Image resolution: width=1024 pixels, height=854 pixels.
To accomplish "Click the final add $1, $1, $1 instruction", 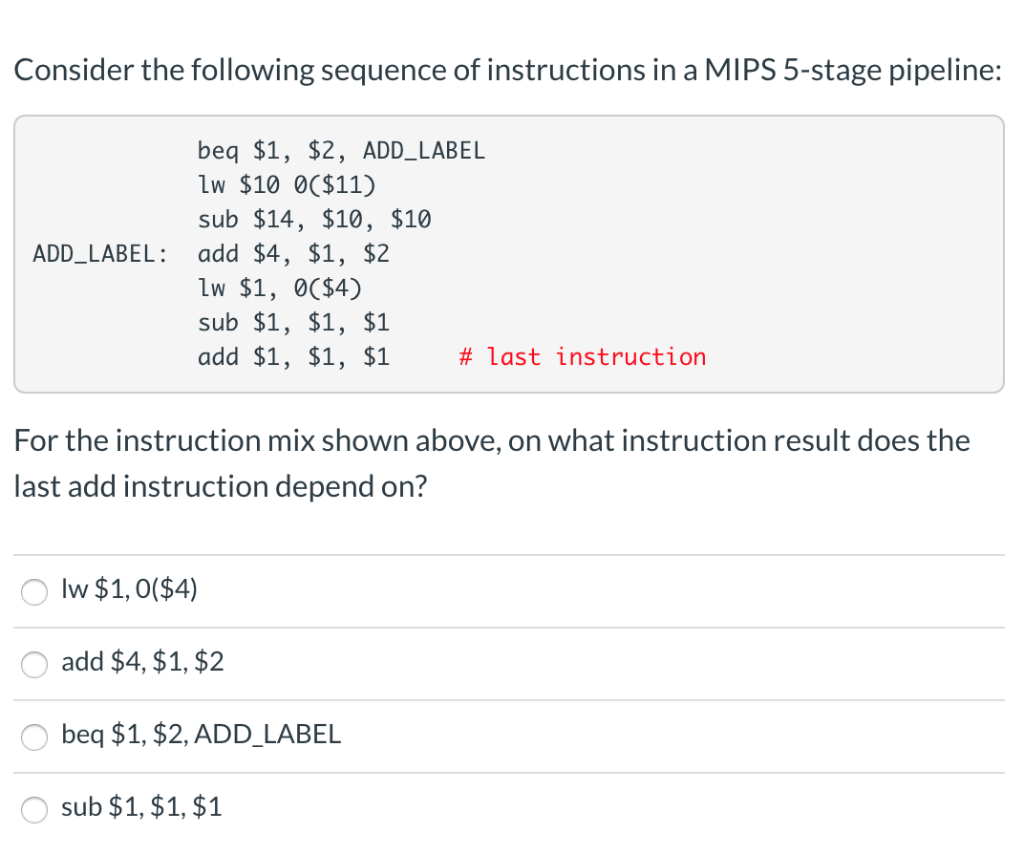I will pos(294,356).
